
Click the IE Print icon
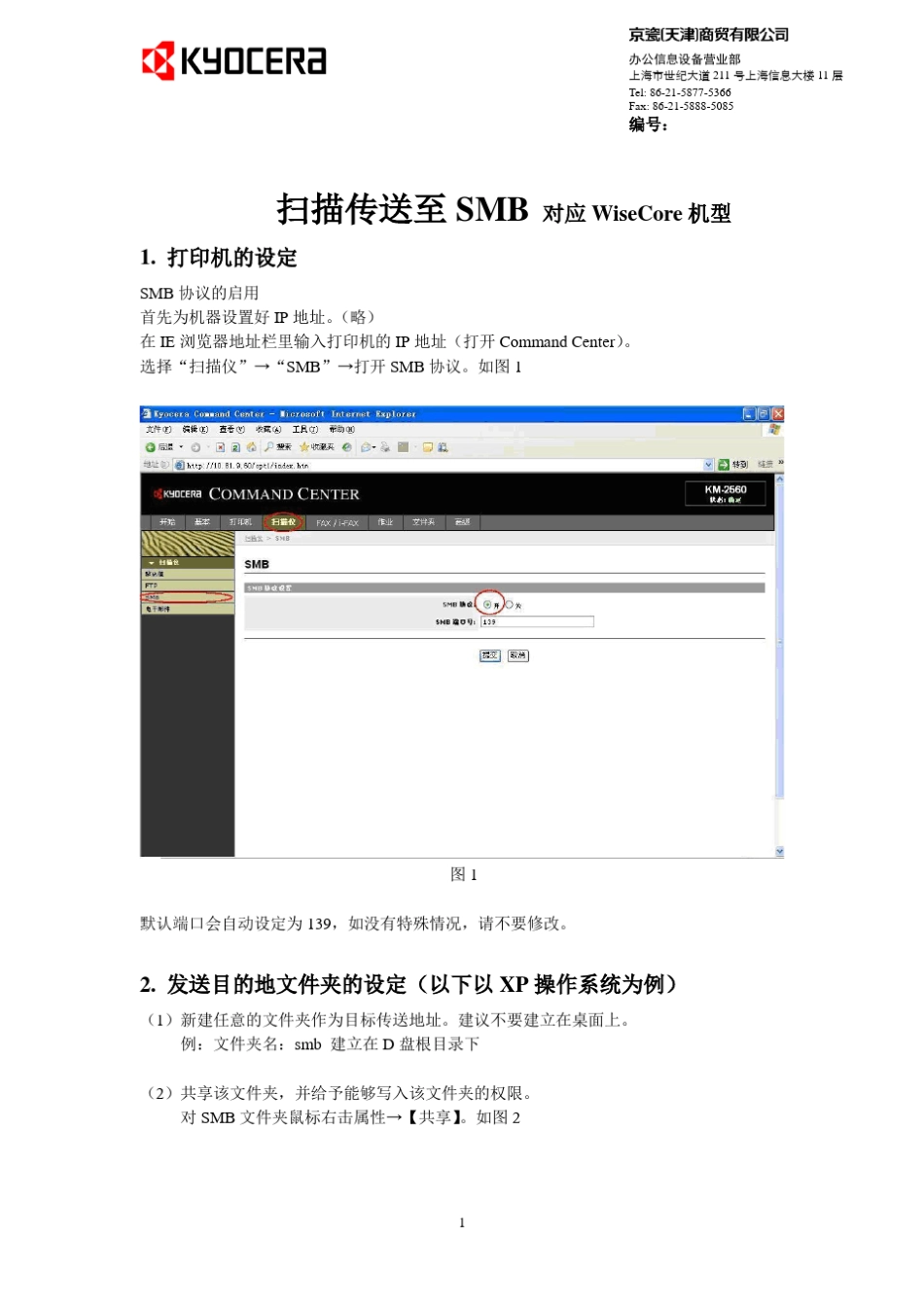point(385,447)
